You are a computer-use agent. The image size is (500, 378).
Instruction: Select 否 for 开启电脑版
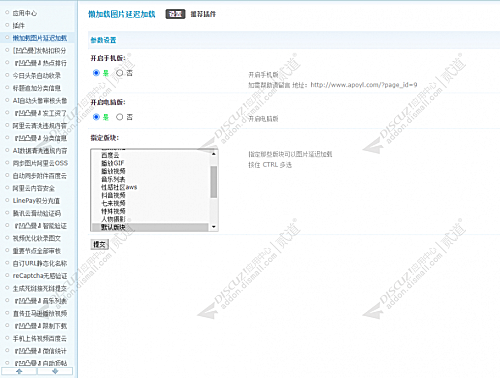point(120,117)
